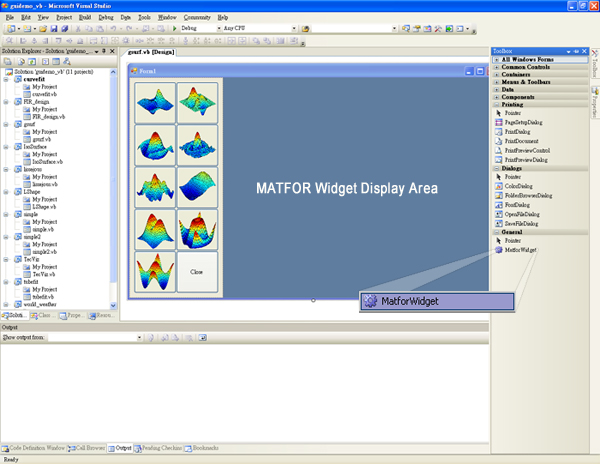The image size is (600, 464).
Task: Open the Tools menu
Action: [x=144, y=17]
